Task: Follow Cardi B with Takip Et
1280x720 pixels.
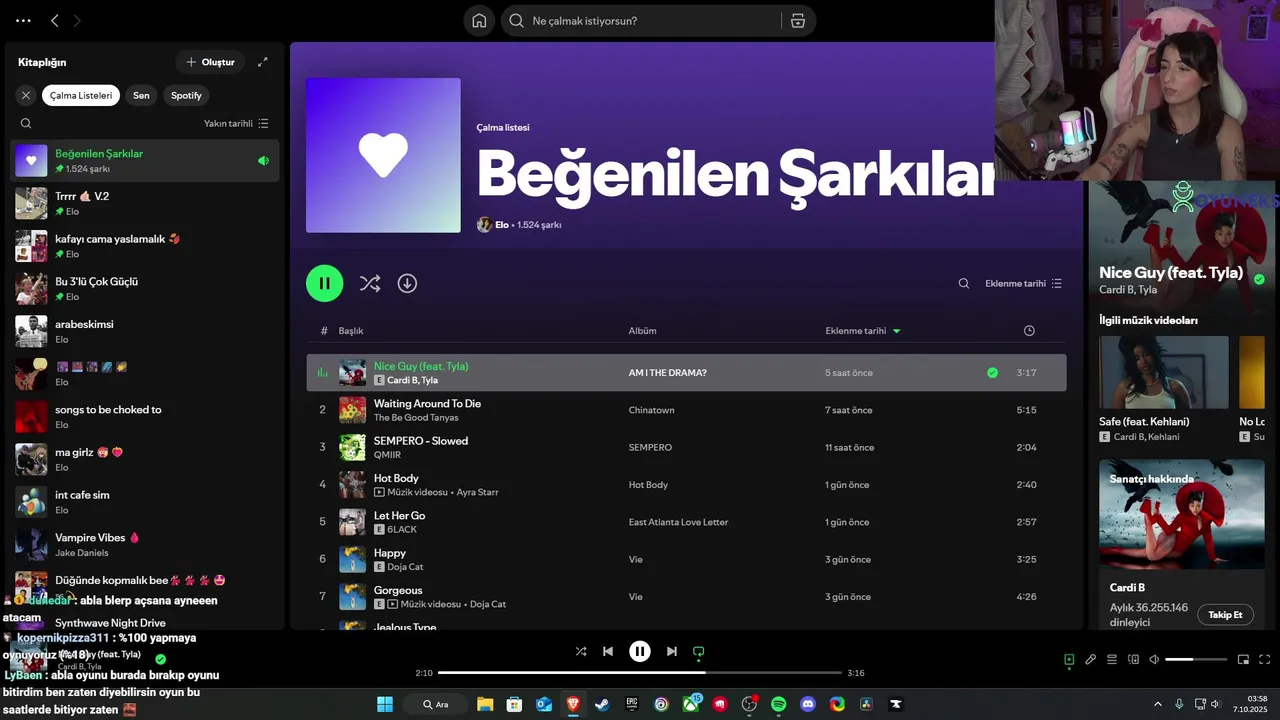Action: pyautogui.click(x=1225, y=615)
